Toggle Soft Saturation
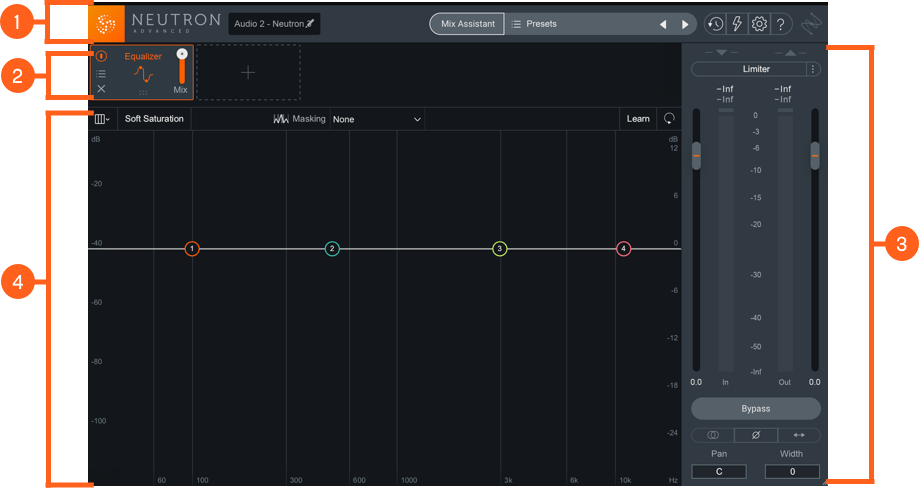This screenshot has width=919, height=488. 154,119
